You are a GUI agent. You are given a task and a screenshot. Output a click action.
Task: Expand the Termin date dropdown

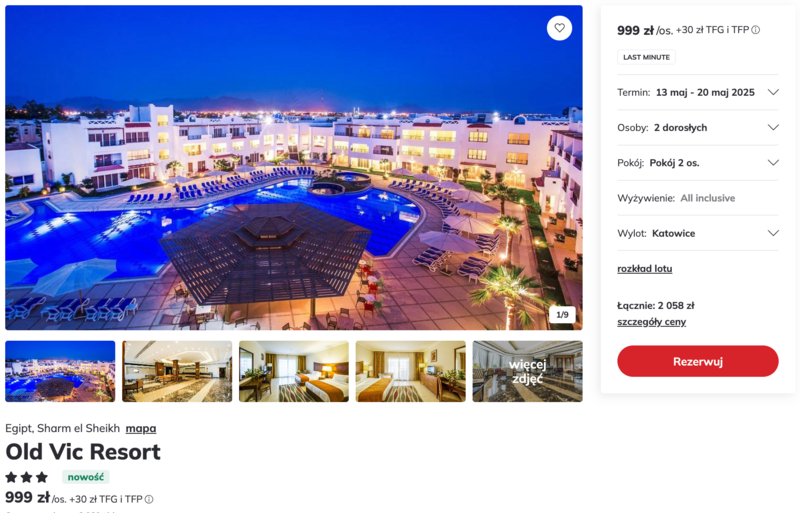pyautogui.click(x=698, y=92)
